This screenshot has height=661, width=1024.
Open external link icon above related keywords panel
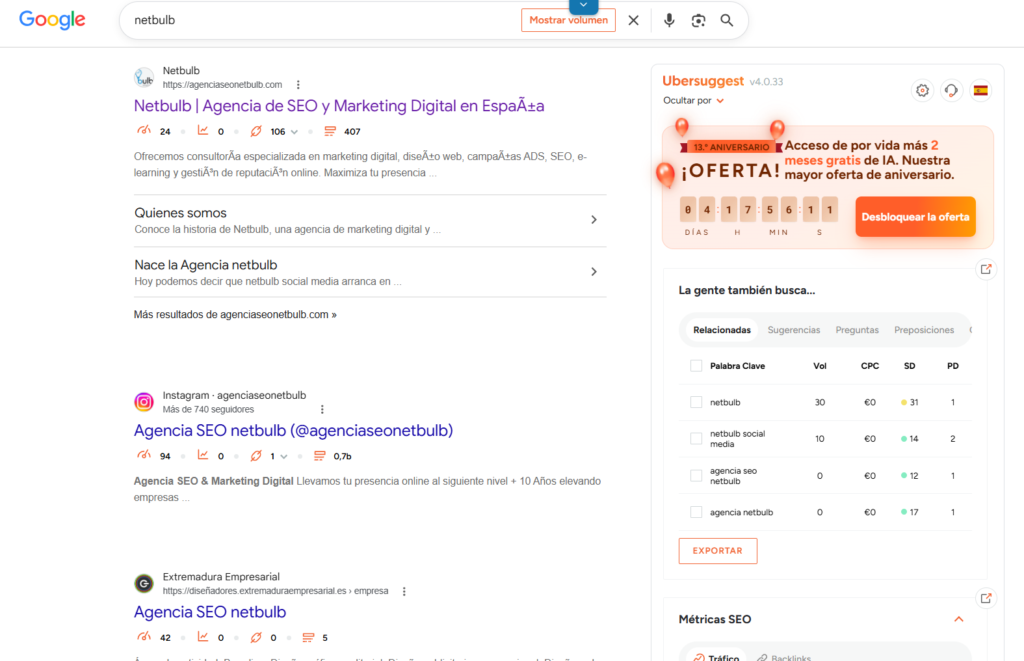[985, 269]
